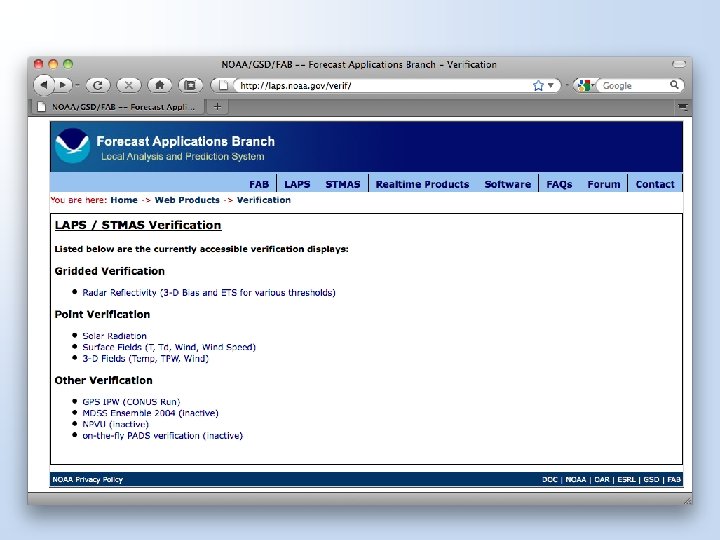
Task: Open the list all tabs dropdown
Action: click(683, 107)
